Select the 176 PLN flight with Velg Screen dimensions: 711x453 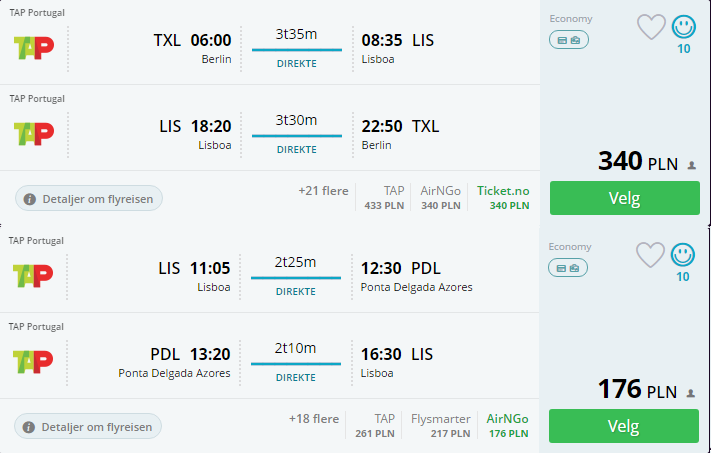coord(624,426)
